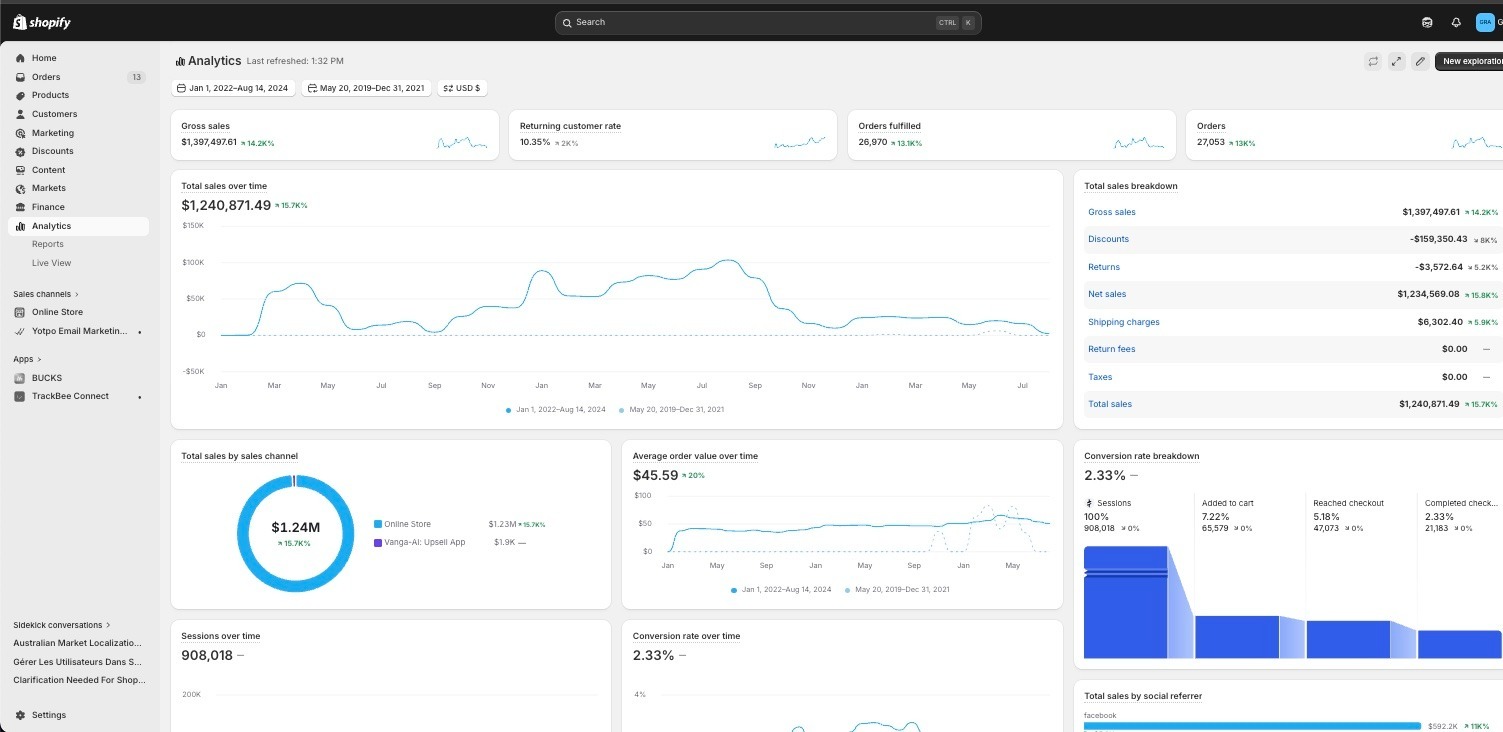The width and height of the screenshot is (1503, 732).
Task: Click the facebook referrer bar
Action: click(x=1252, y=726)
